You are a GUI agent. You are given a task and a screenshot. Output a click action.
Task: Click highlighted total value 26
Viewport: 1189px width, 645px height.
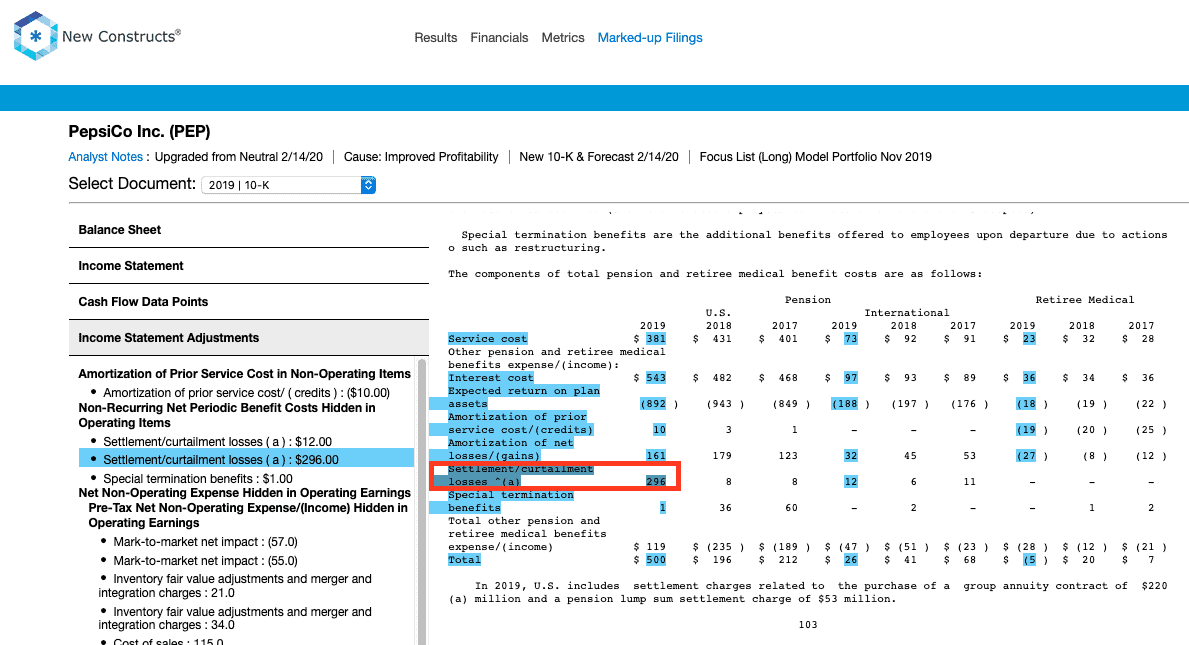851,560
